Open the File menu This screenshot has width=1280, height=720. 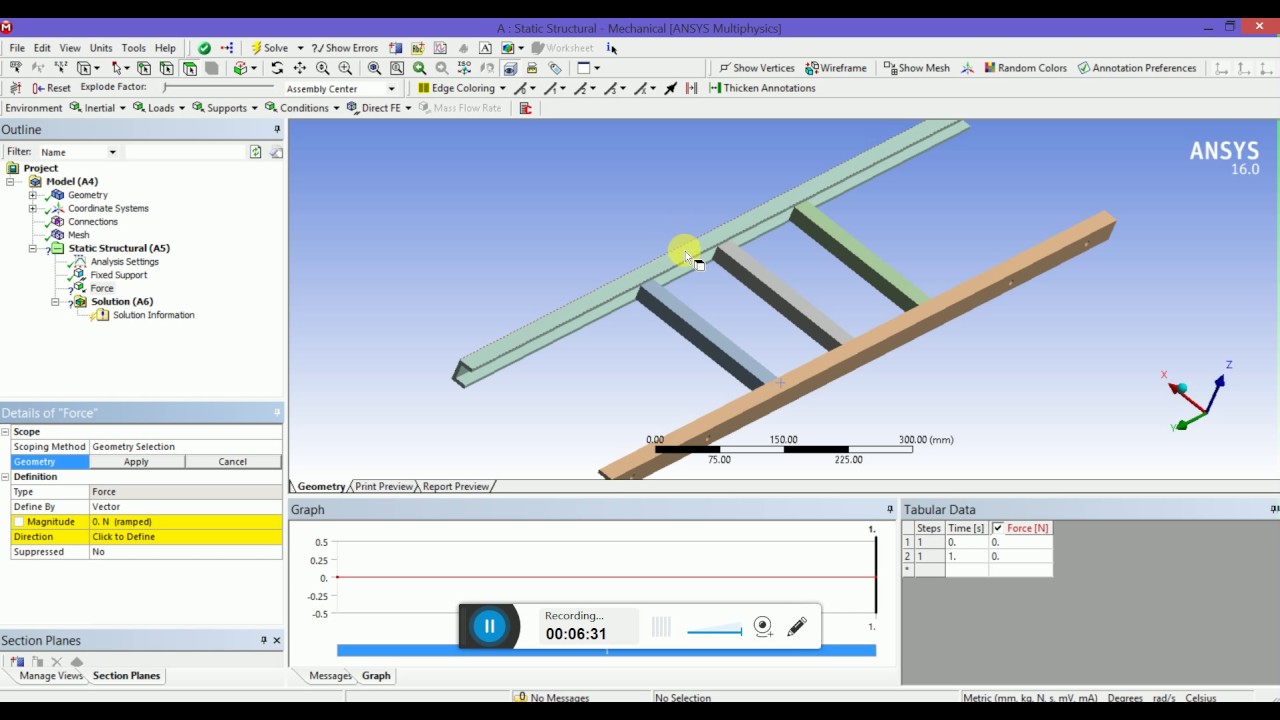(17, 48)
